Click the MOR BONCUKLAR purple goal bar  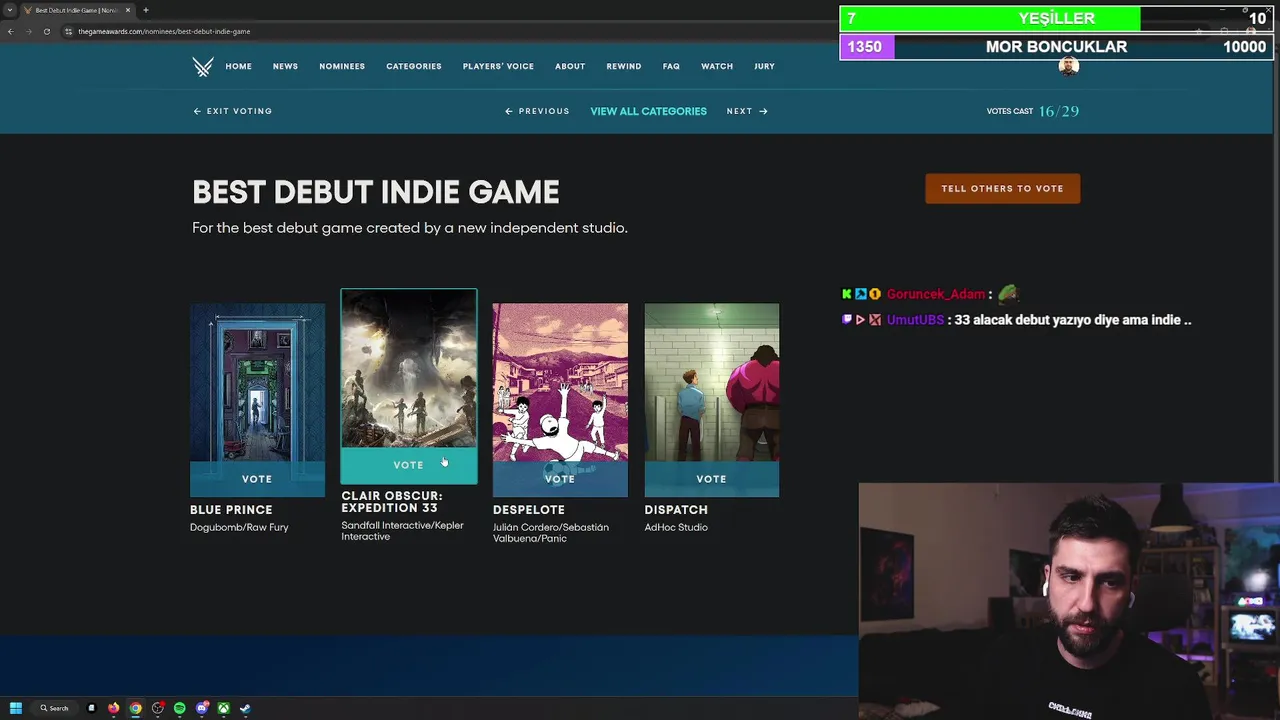(x=1056, y=47)
